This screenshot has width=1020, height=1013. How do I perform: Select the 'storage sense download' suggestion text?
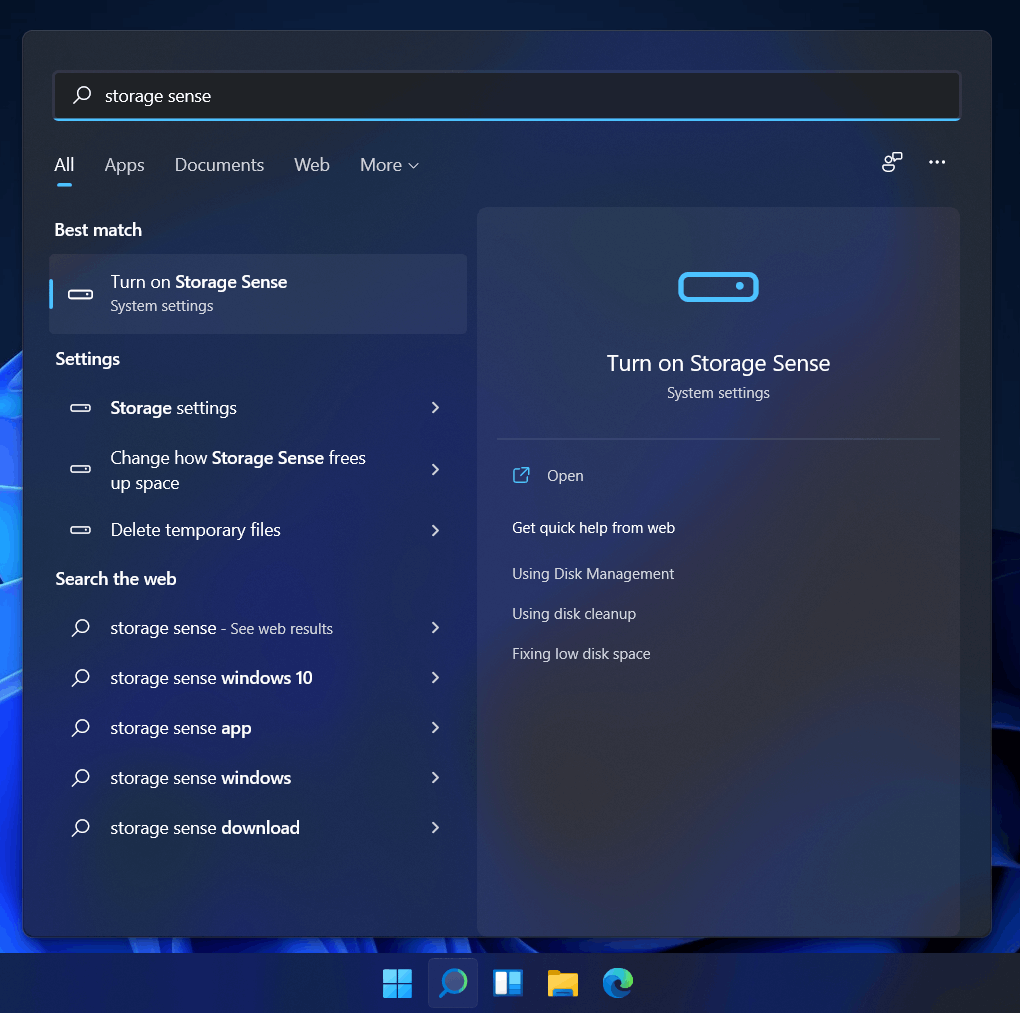tap(205, 828)
